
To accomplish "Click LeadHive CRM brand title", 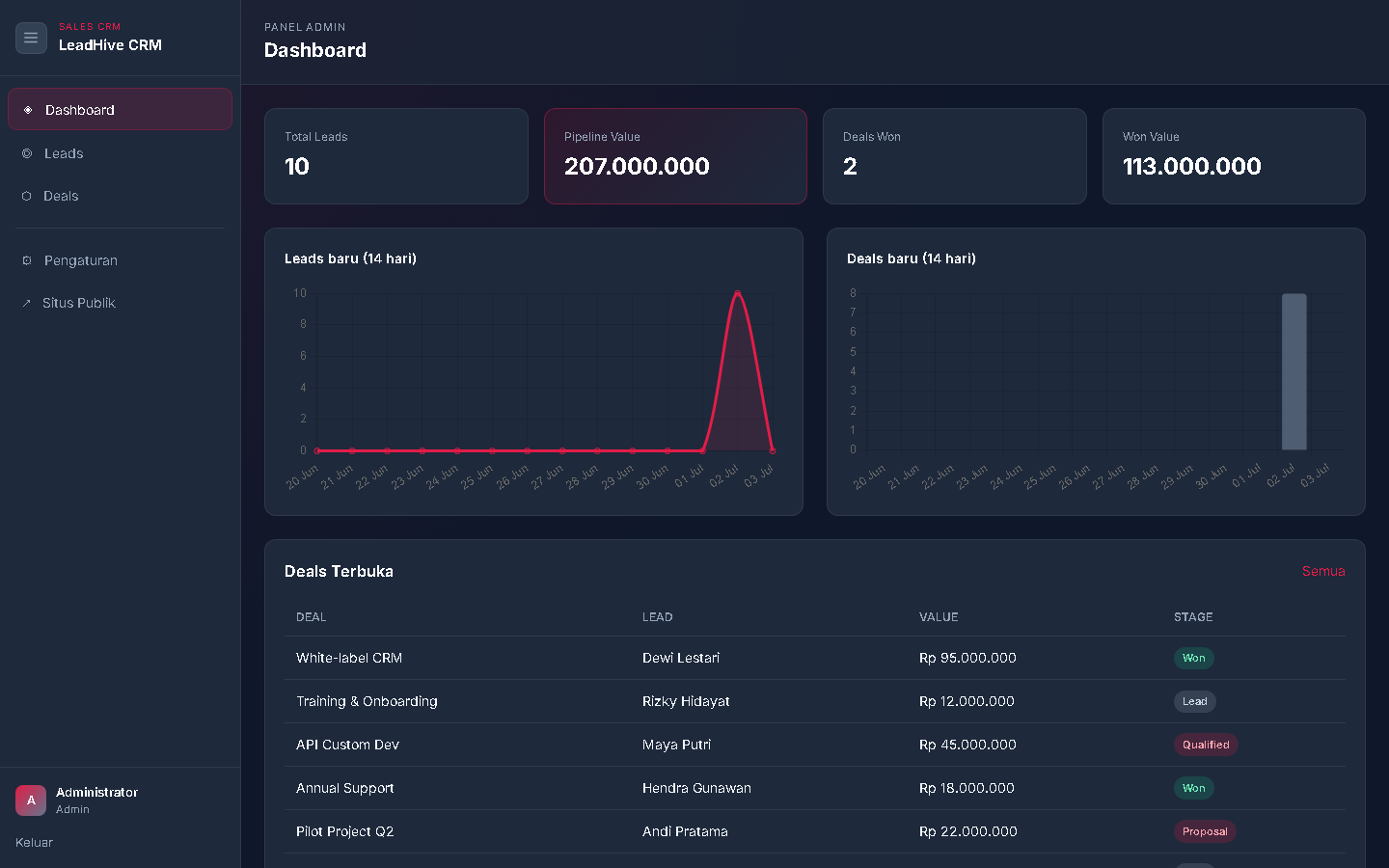I will coord(110,45).
